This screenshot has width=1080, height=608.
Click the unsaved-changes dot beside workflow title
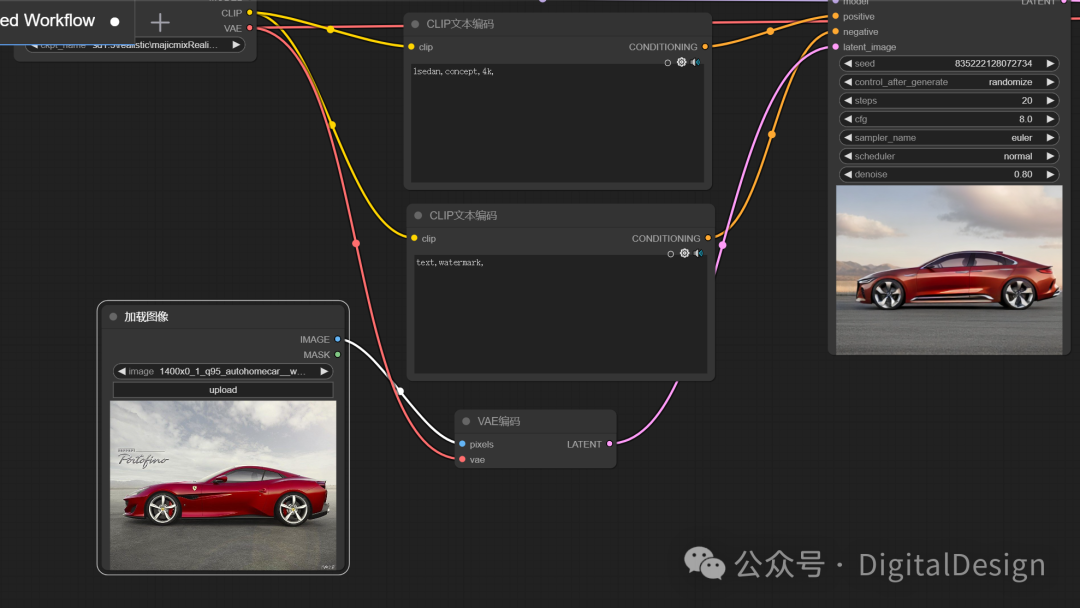(113, 20)
